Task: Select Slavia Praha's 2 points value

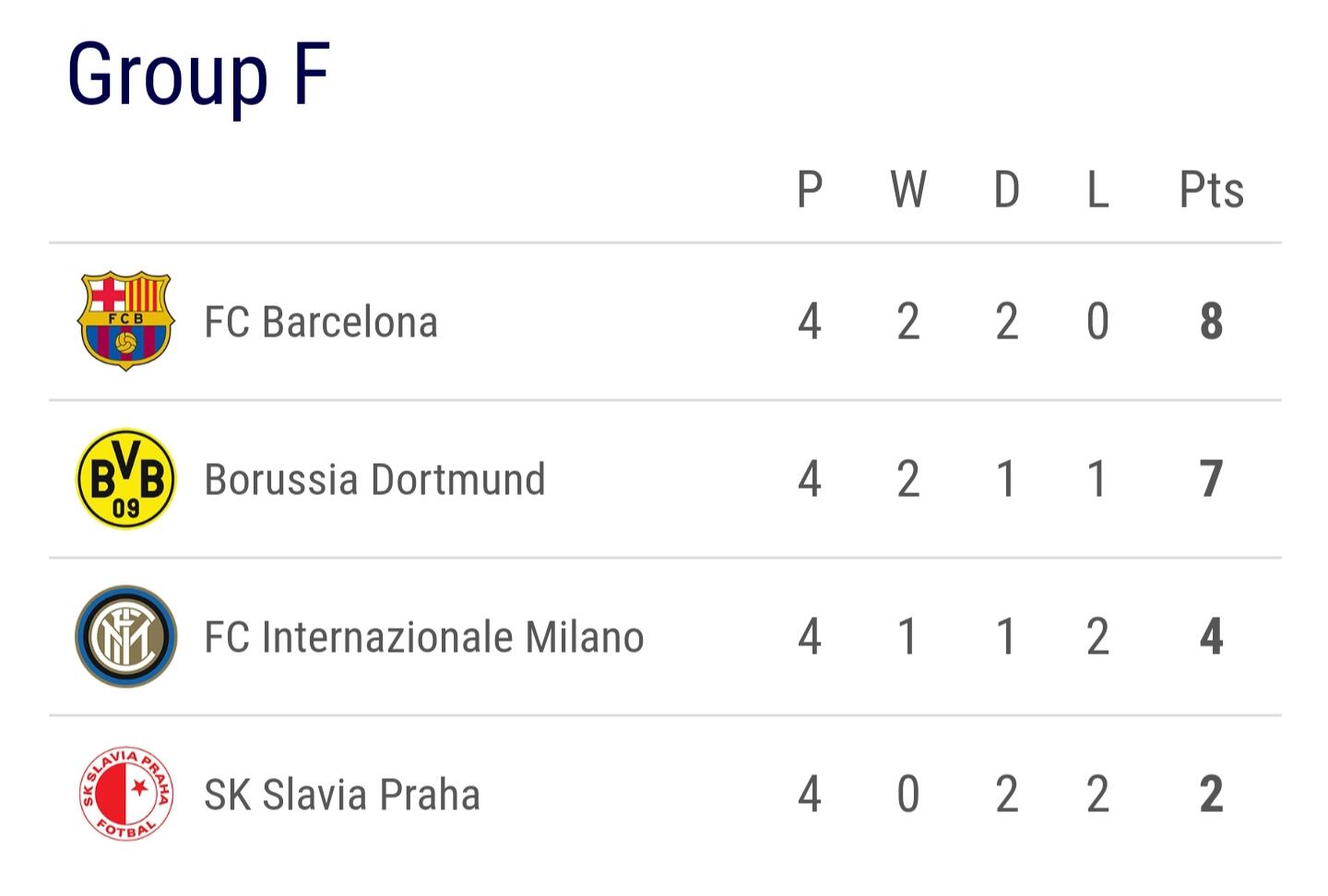Action: pyautogui.click(x=1212, y=795)
